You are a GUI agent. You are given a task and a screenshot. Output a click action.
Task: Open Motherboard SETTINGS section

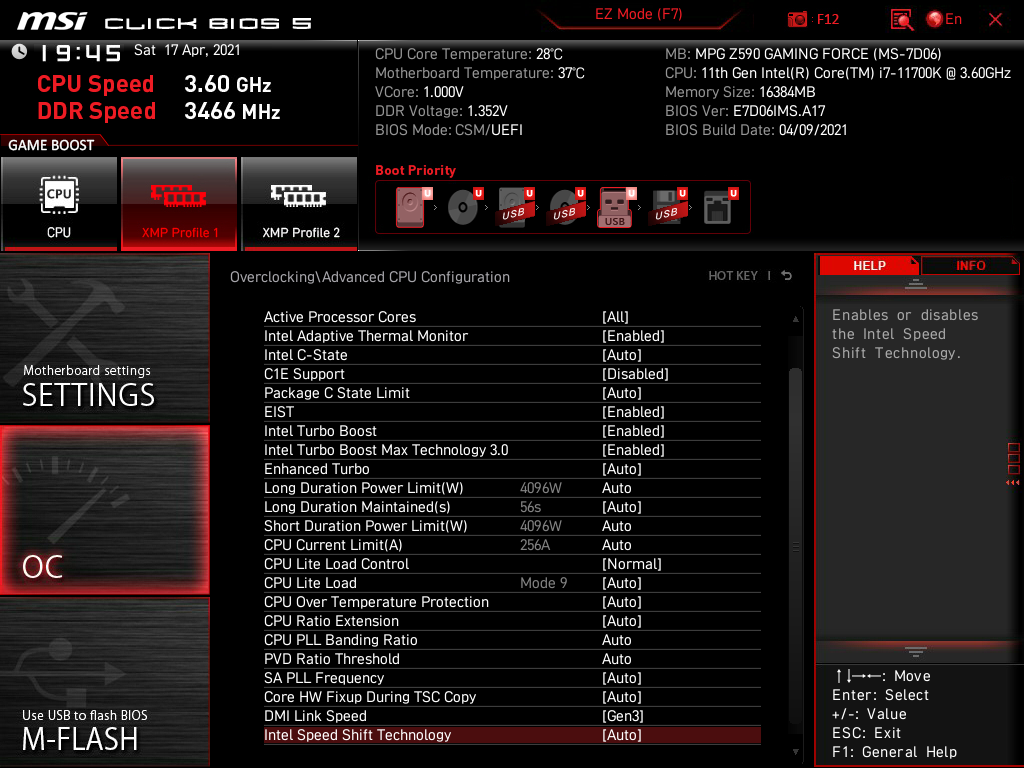point(104,338)
